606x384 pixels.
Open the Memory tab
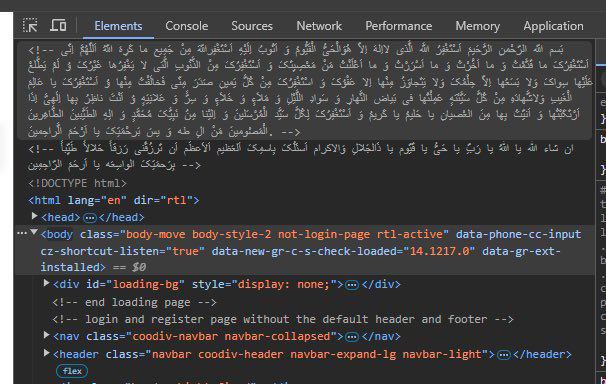(478, 26)
